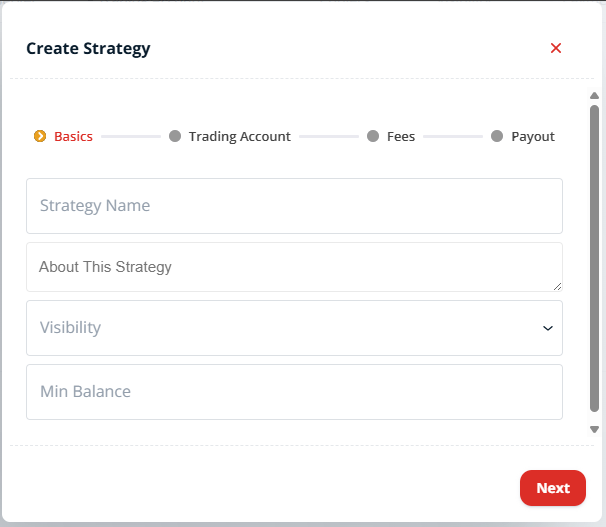Viewport: 606px width, 527px height.
Task: Expand Visibility using the chevron arrow
Action: click(548, 328)
